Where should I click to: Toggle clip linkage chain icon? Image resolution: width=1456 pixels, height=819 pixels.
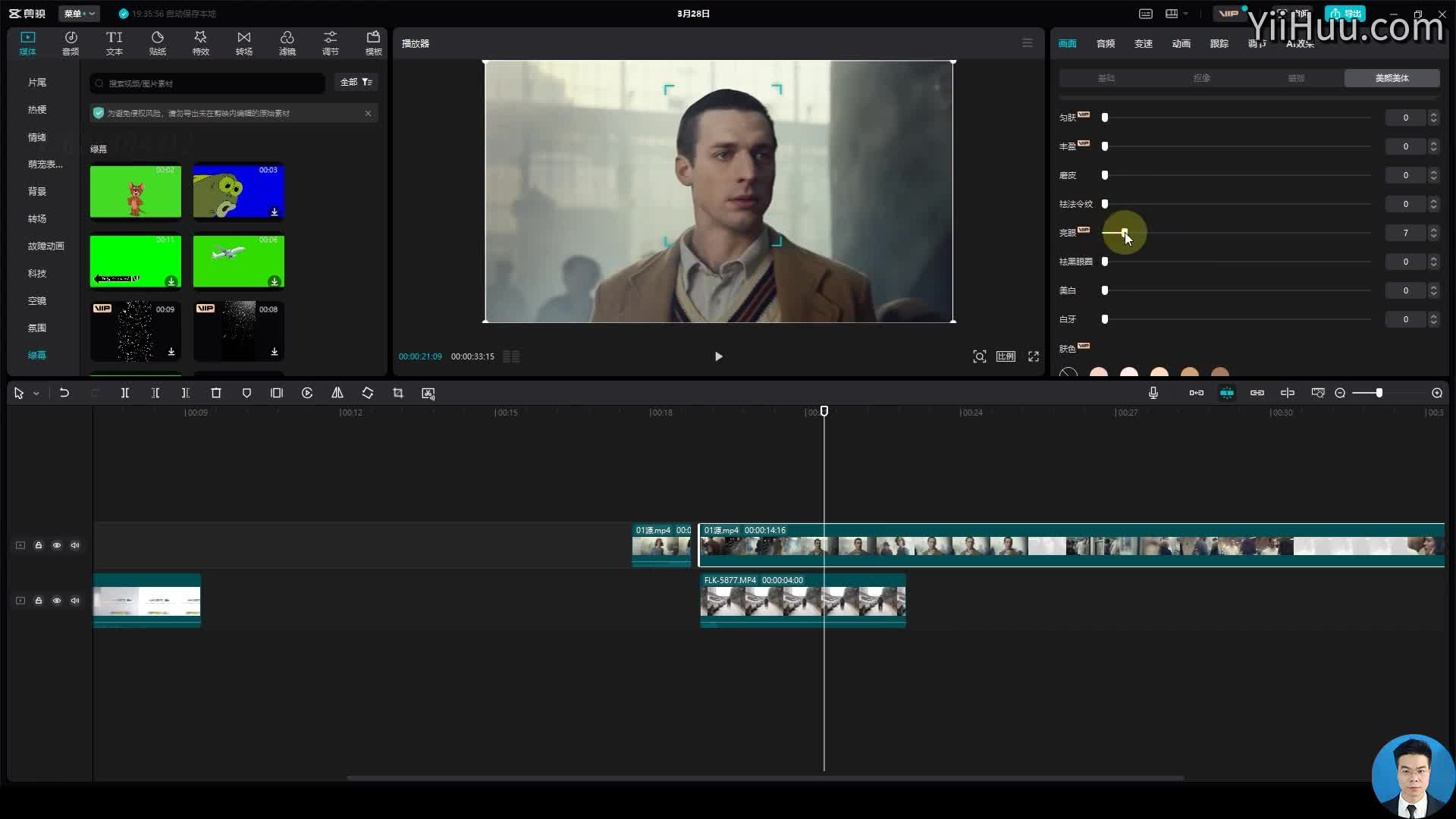point(1257,393)
